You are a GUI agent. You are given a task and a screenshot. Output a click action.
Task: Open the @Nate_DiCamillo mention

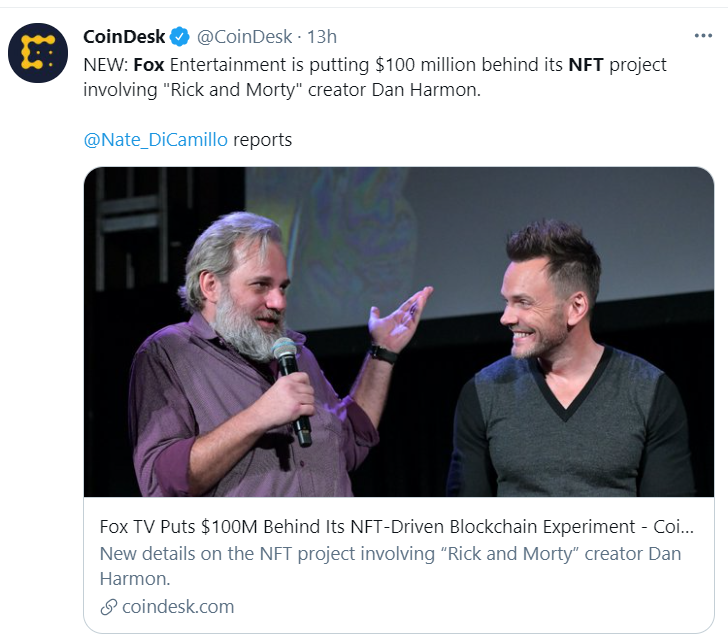[x=156, y=140]
